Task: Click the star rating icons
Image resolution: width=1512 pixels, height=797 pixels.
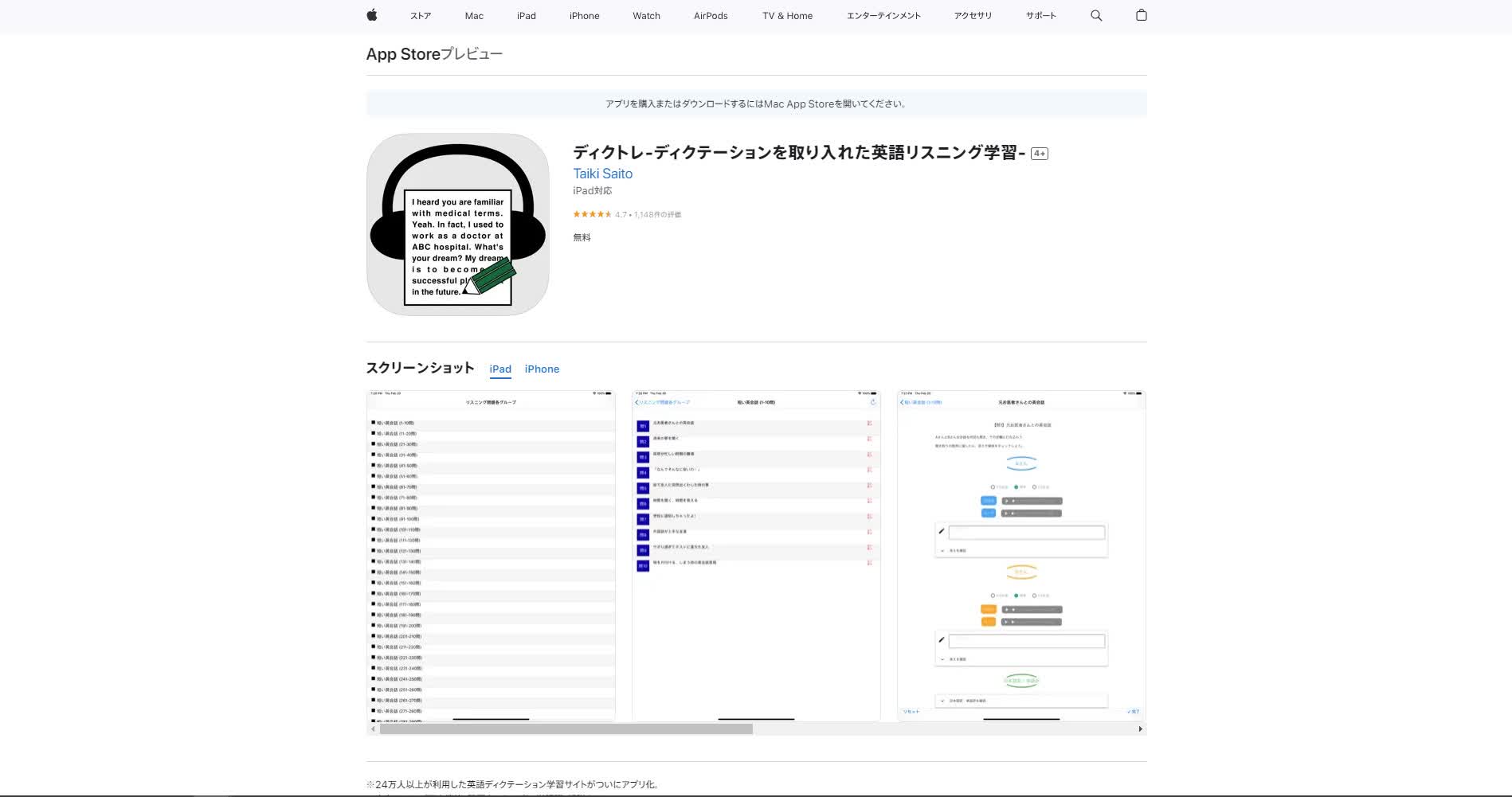Action: (x=592, y=214)
